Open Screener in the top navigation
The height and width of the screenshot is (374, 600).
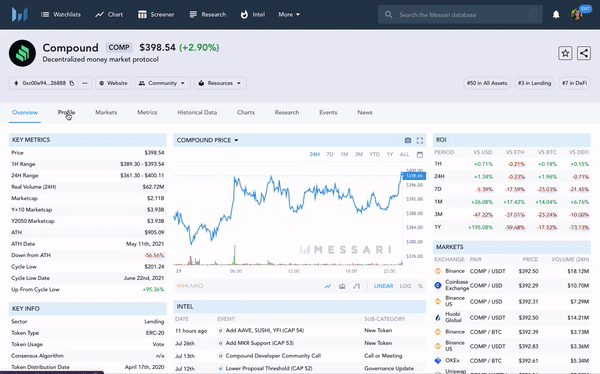[x=156, y=15]
